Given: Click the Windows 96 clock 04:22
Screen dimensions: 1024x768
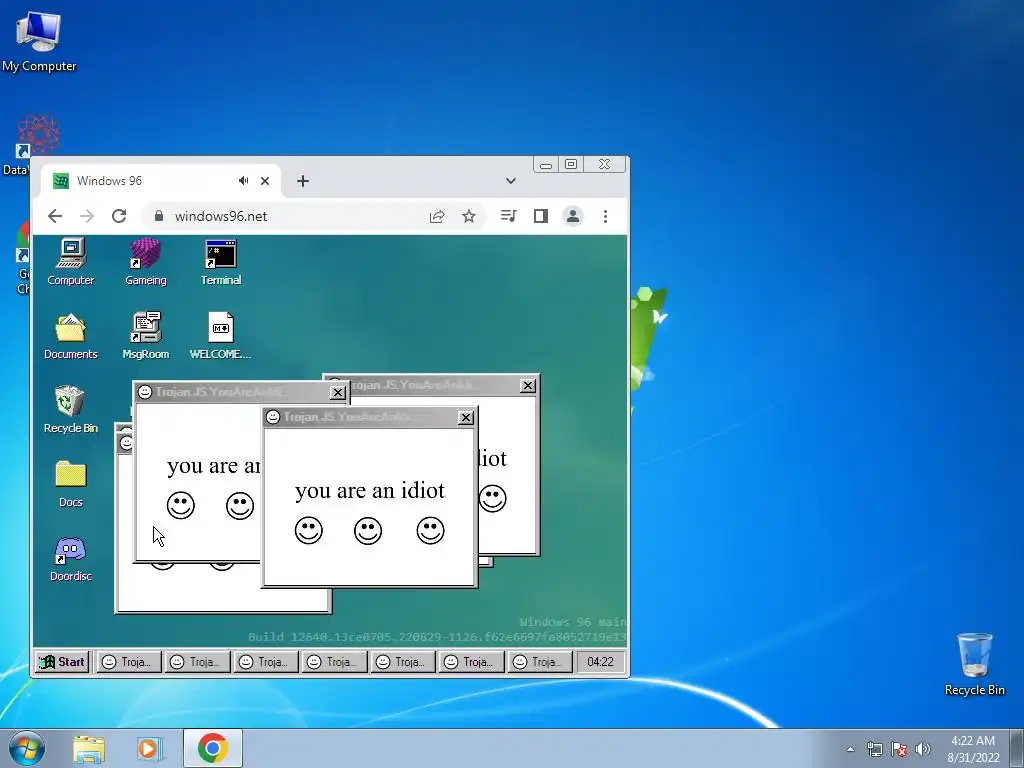Looking at the screenshot, I should (600, 662).
